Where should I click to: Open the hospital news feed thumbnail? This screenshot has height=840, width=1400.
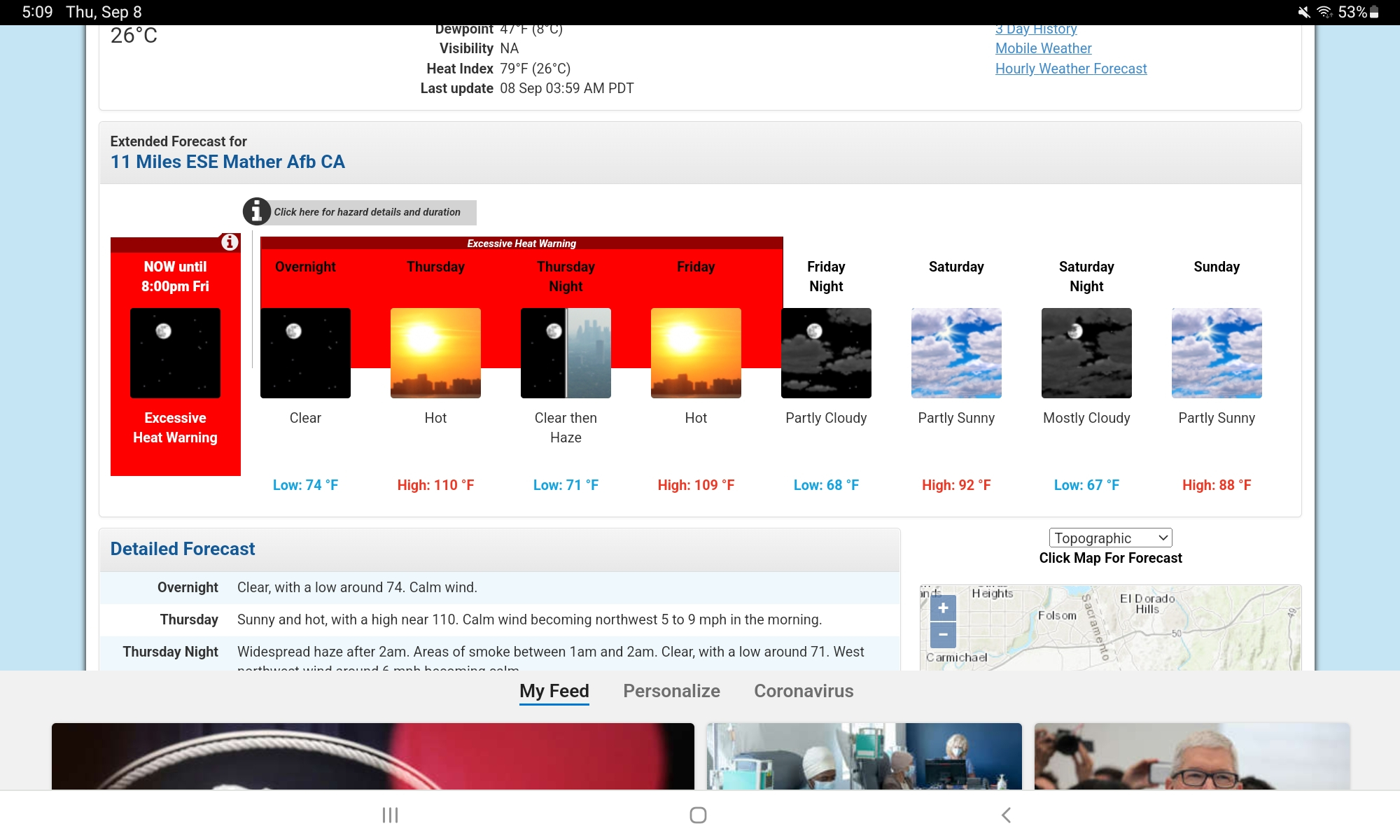click(x=864, y=756)
